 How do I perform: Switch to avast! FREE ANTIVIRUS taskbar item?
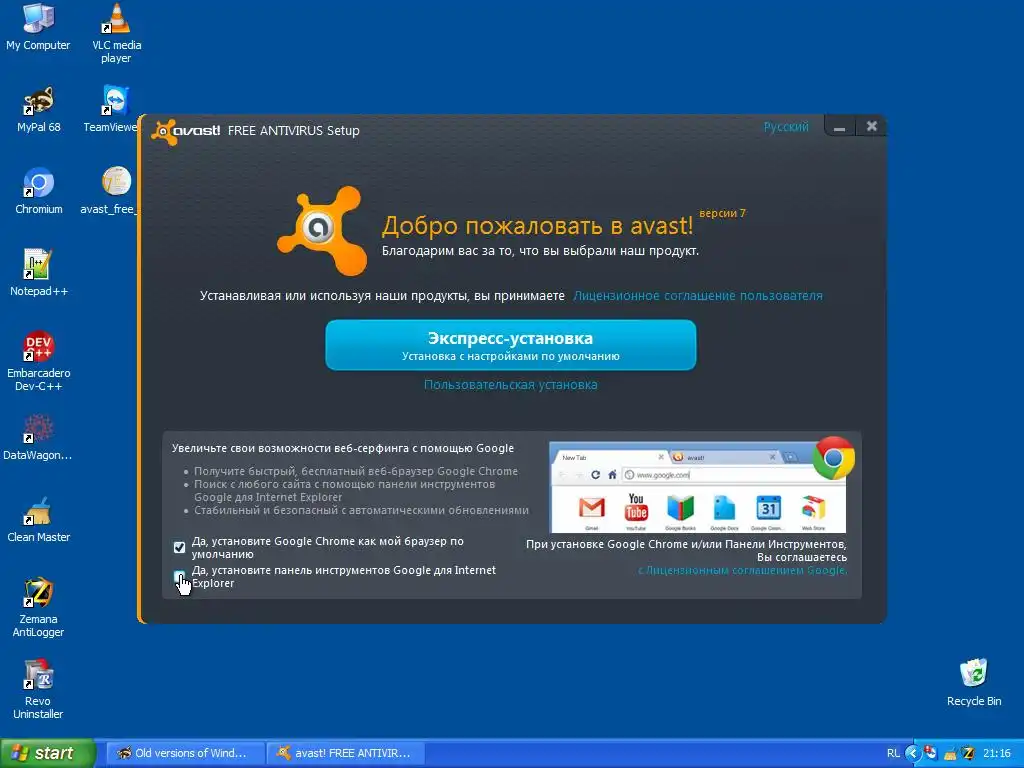[x=346, y=753]
